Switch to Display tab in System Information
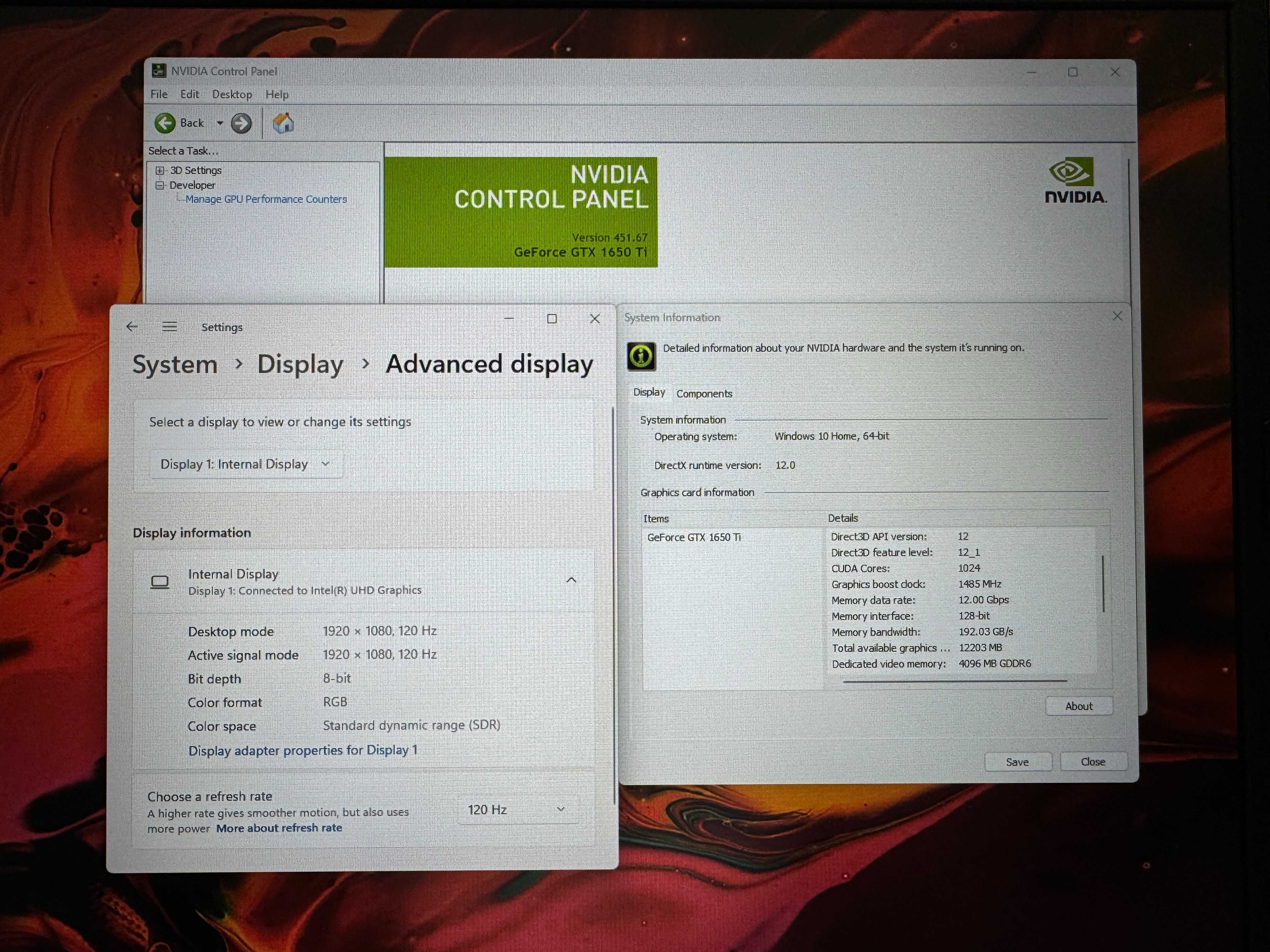Image resolution: width=1270 pixels, height=952 pixels. (x=649, y=393)
